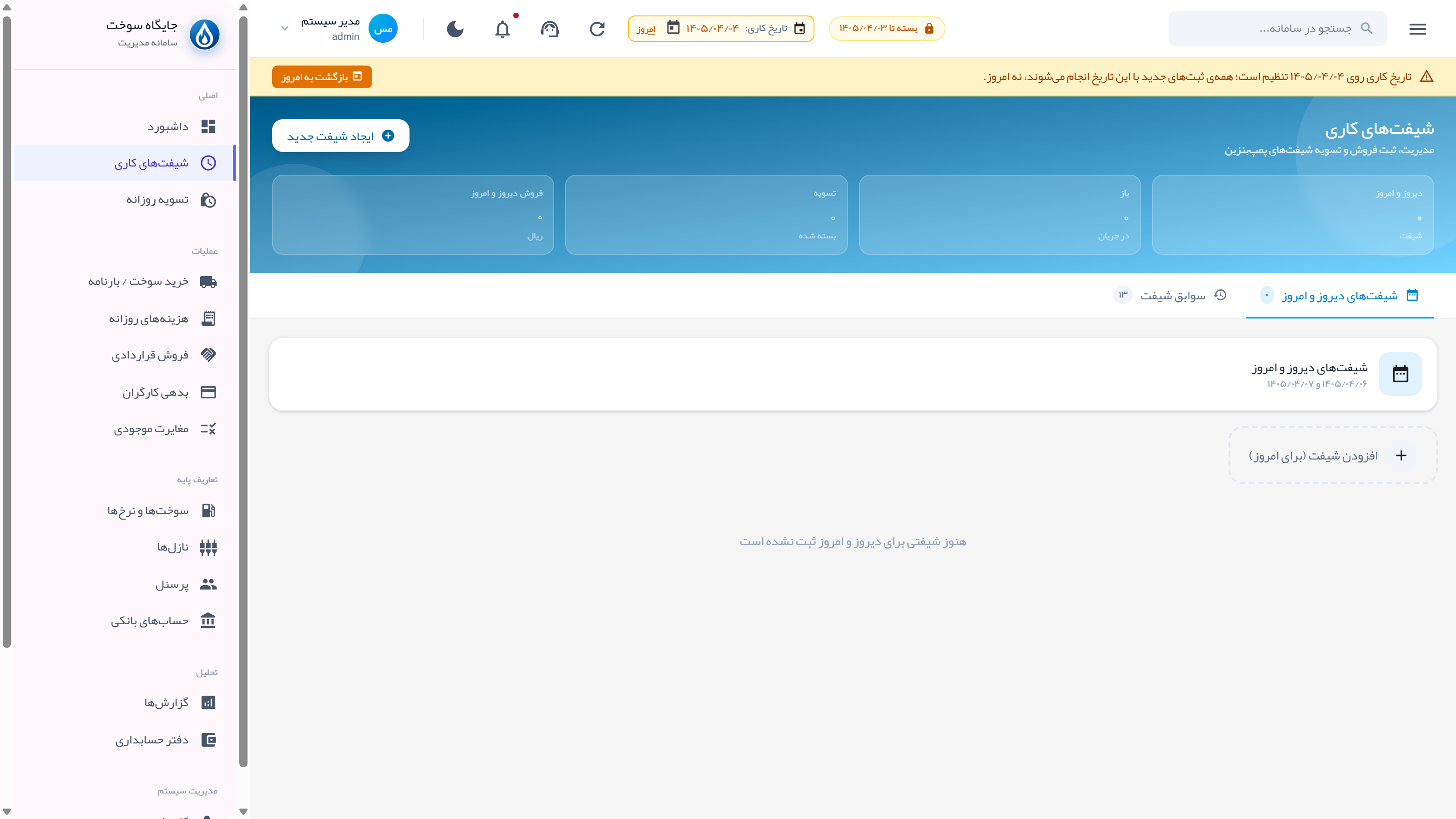Click the مغایرت موجودی checklist icon
Image resolution: width=1456 pixels, height=819 pixels.
(208, 429)
